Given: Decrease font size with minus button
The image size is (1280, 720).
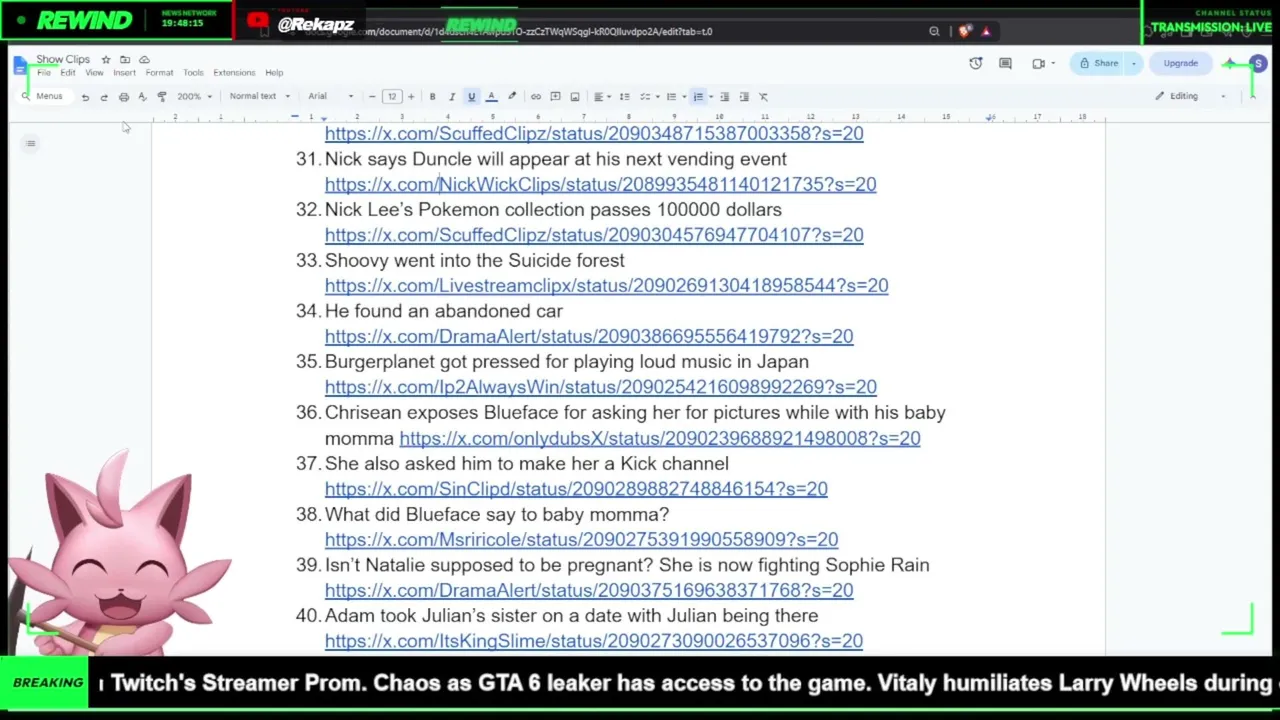Looking at the screenshot, I should 372,97.
